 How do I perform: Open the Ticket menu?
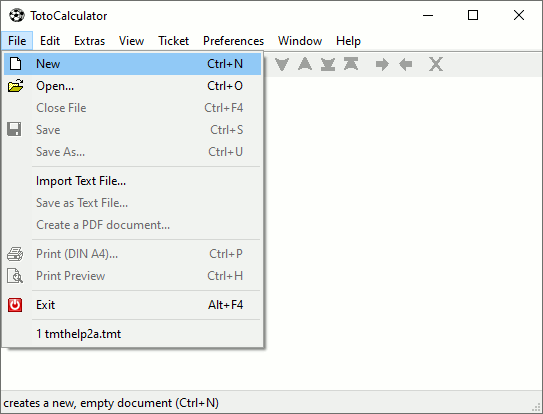click(x=173, y=41)
